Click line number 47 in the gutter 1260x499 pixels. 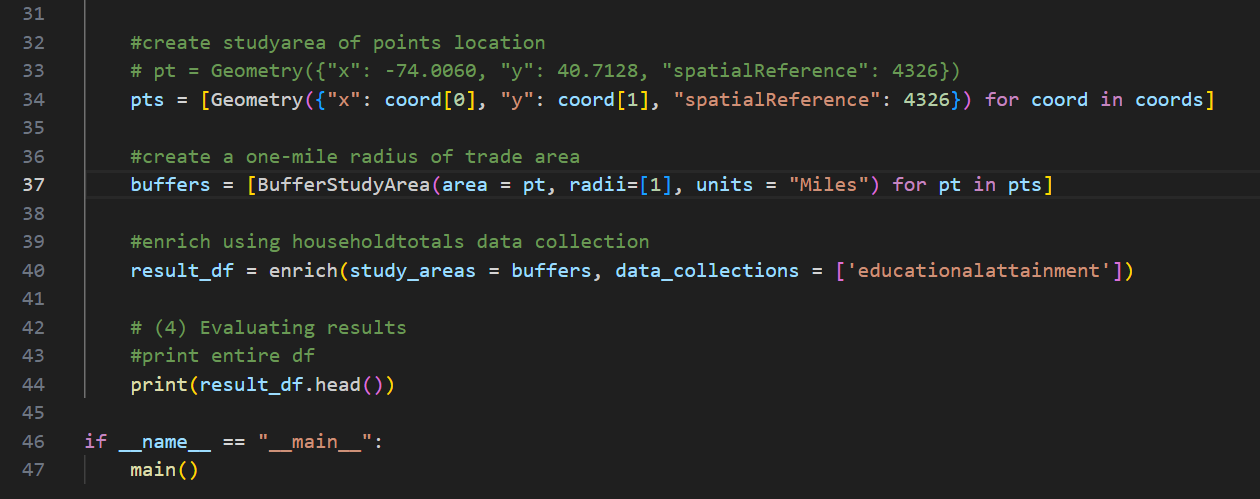coord(34,470)
